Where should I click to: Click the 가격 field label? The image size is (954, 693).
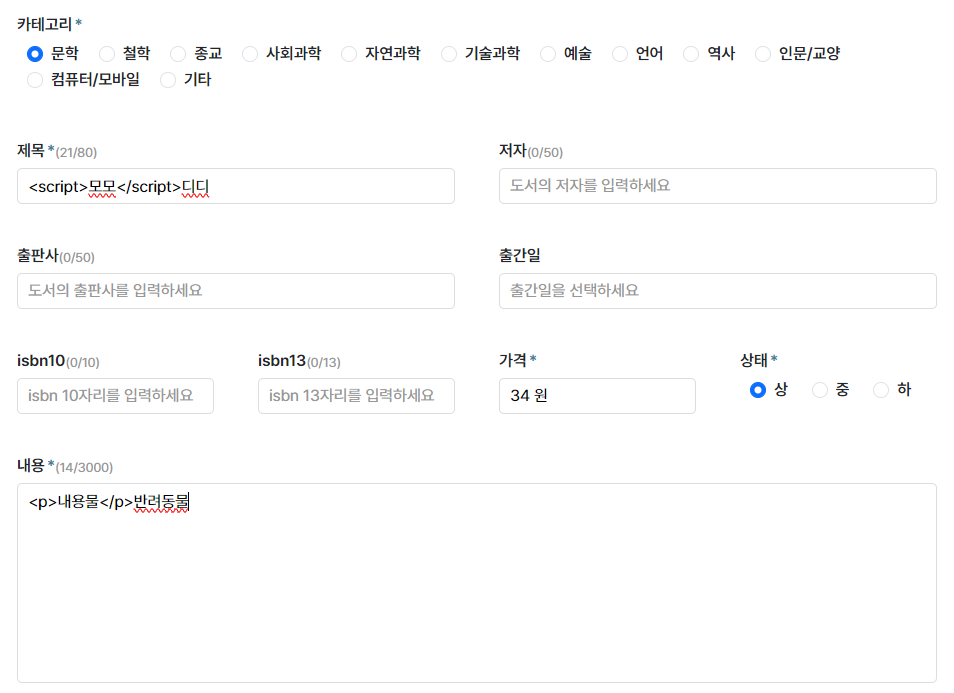click(513, 360)
